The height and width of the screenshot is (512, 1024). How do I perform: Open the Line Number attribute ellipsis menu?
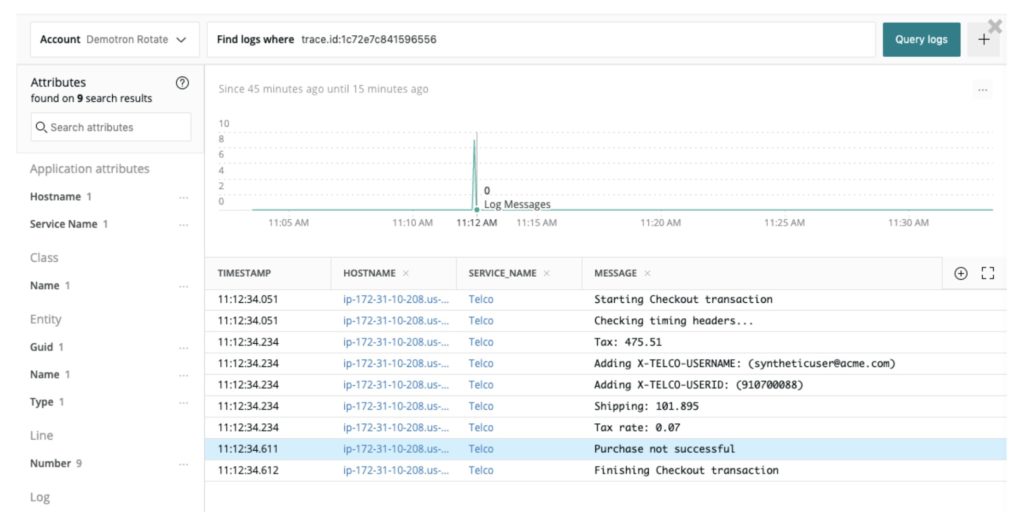pos(184,464)
